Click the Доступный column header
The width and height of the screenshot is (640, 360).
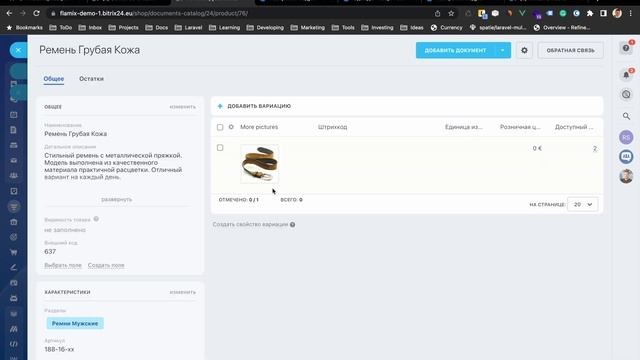pos(574,127)
